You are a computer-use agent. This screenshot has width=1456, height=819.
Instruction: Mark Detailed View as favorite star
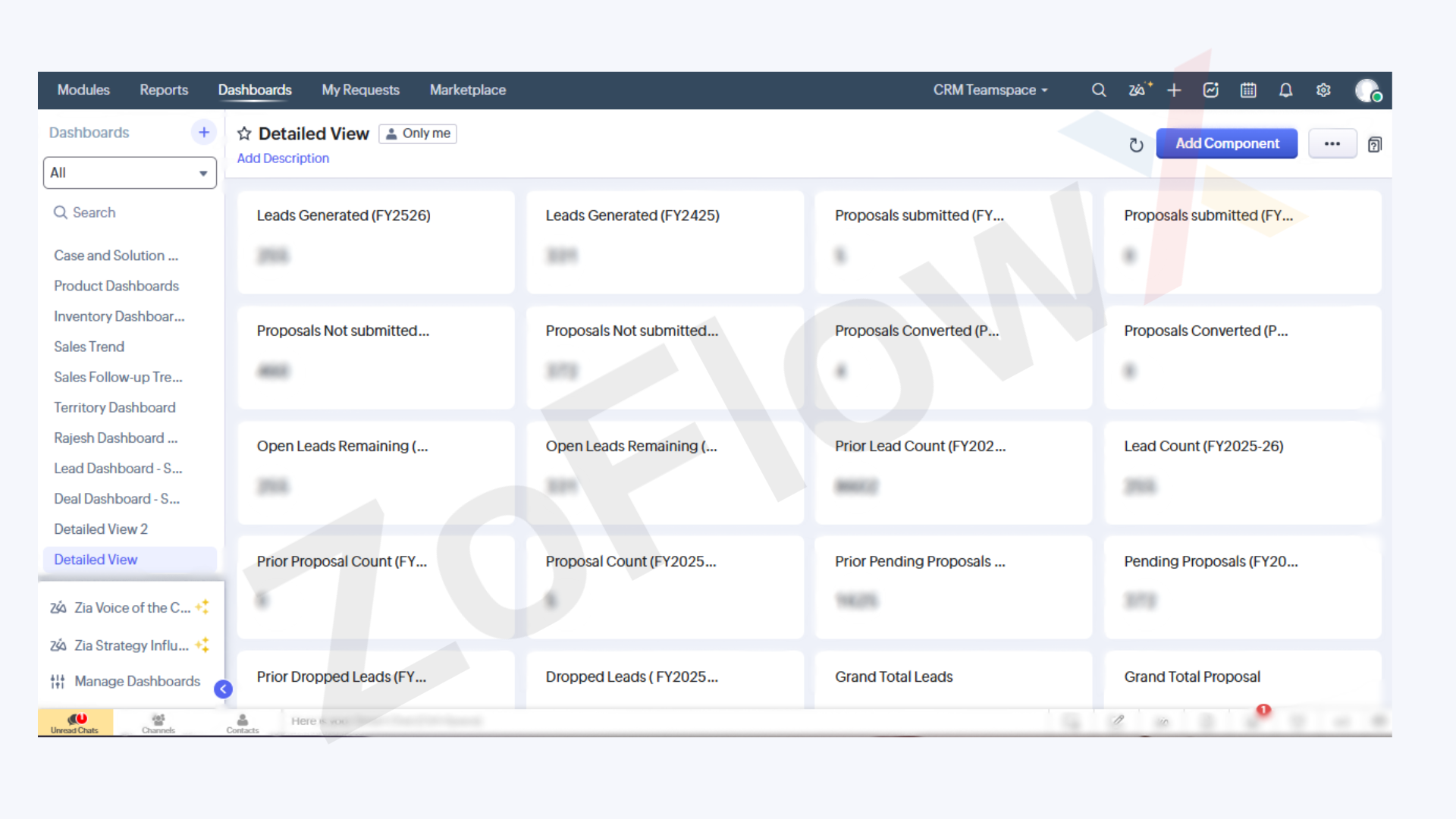[x=244, y=133]
